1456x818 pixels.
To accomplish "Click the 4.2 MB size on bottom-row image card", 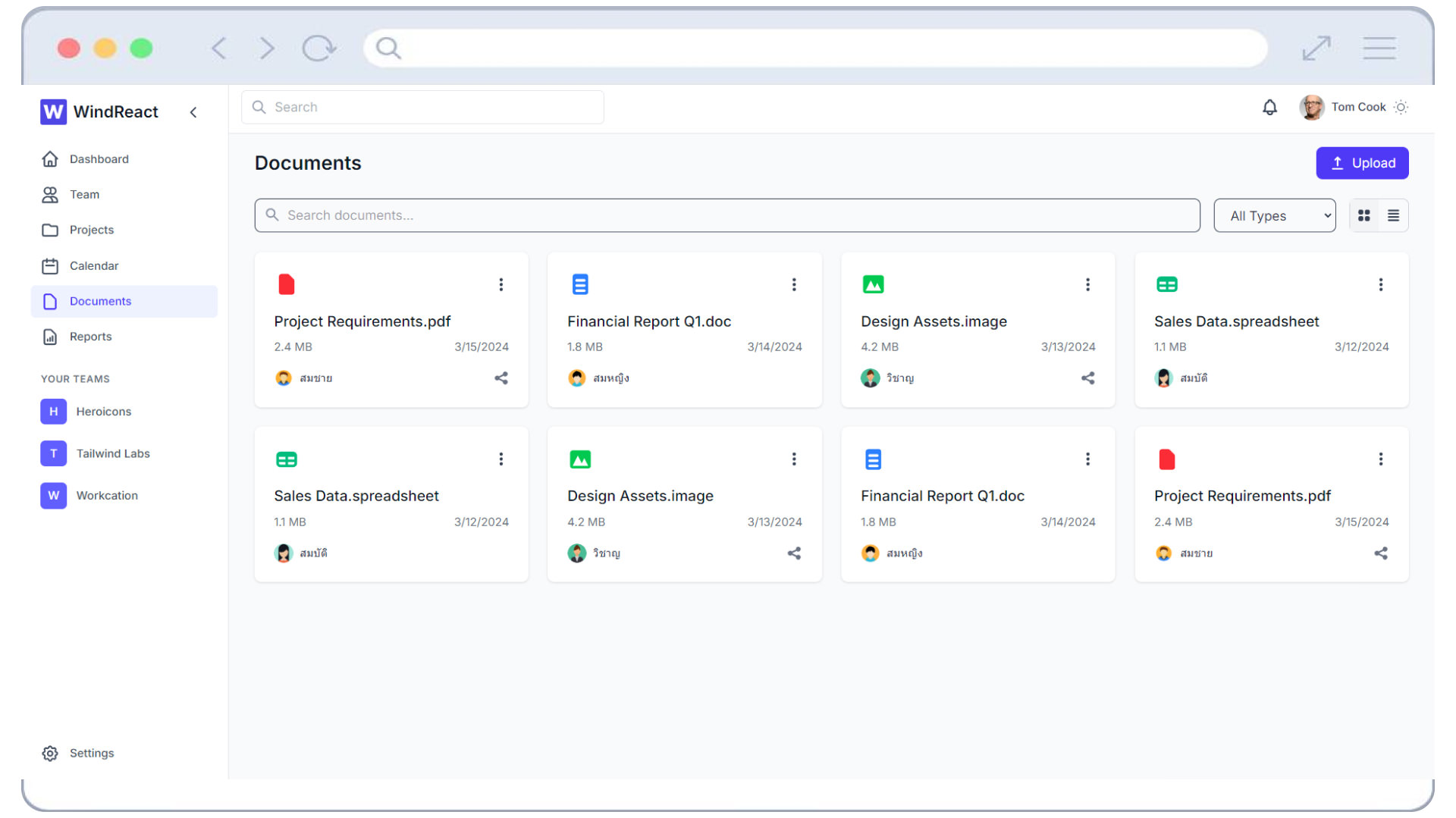I will coord(586,522).
